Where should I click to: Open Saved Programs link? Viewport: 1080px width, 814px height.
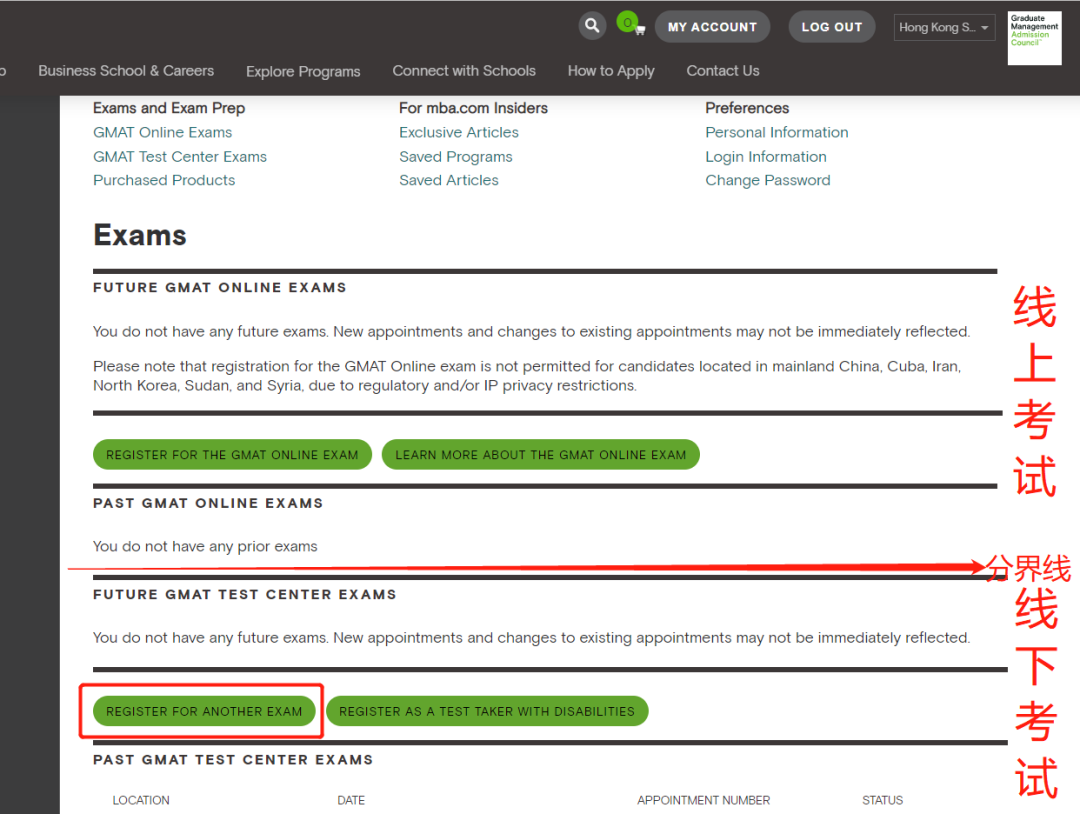point(456,157)
